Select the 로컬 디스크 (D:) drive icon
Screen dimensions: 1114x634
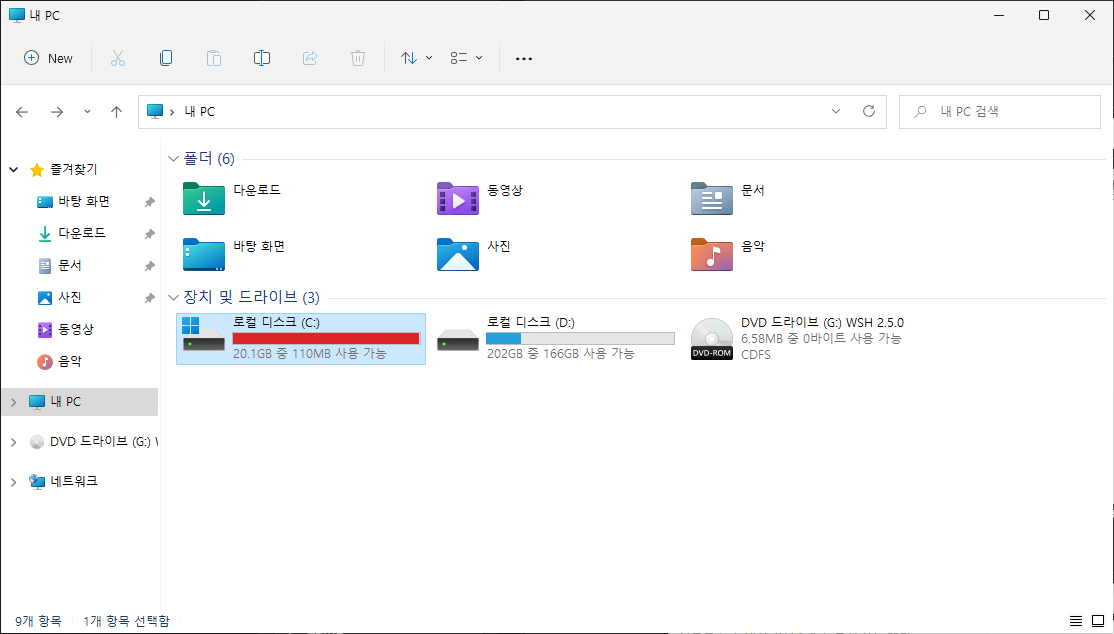coord(458,340)
